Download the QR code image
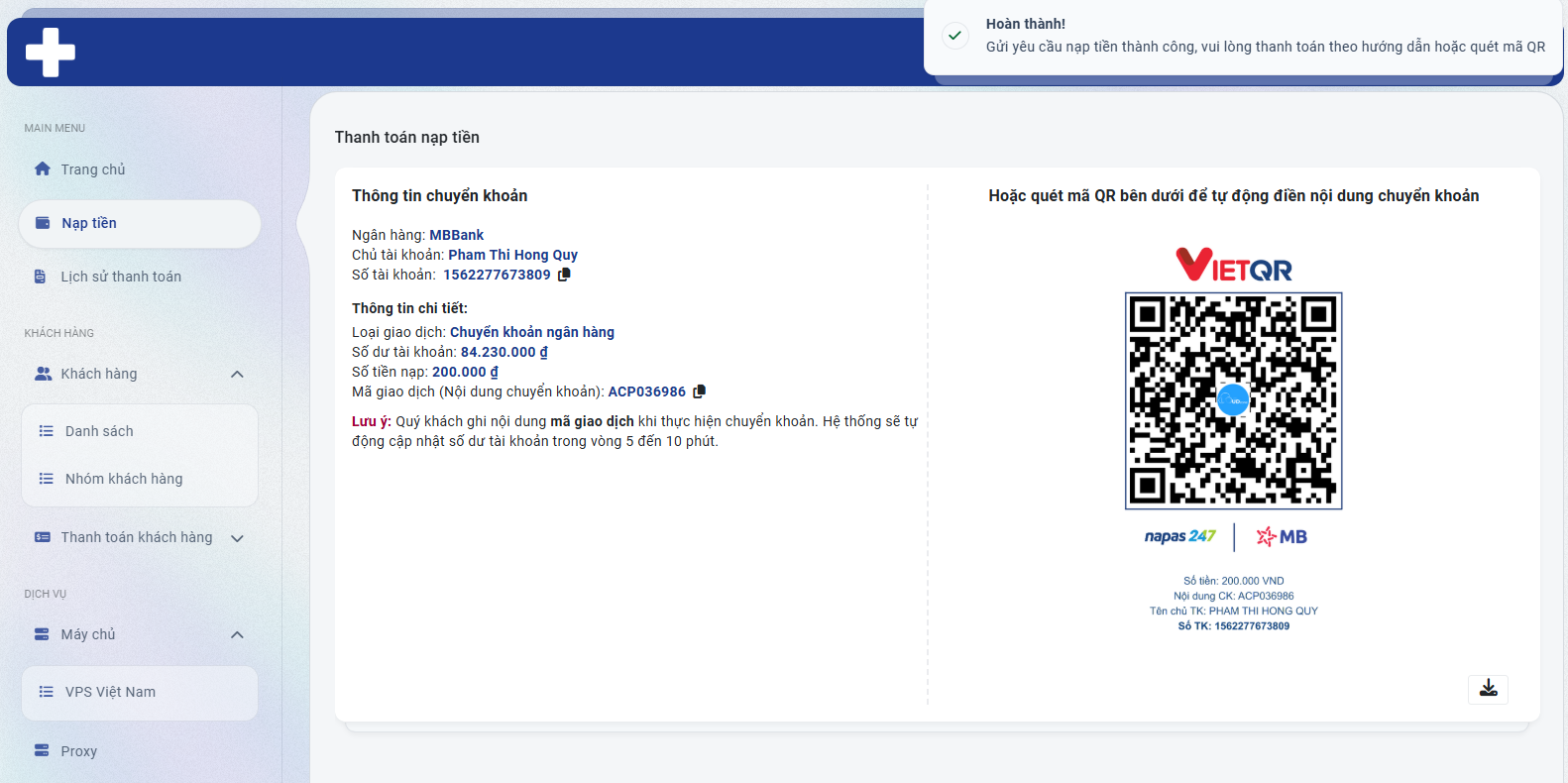The height and width of the screenshot is (783, 1568). (1488, 689)
